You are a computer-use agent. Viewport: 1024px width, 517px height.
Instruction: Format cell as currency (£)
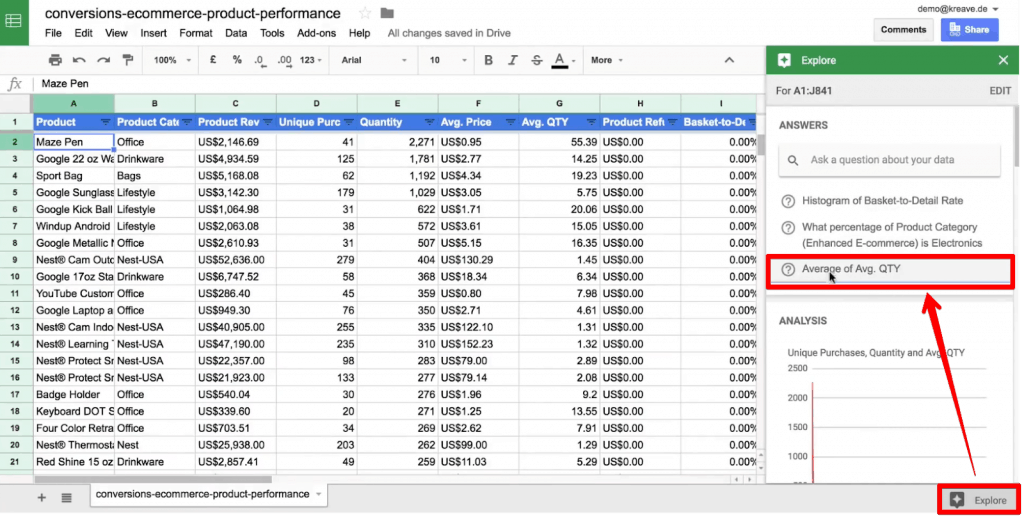click(x=213, y=60)
